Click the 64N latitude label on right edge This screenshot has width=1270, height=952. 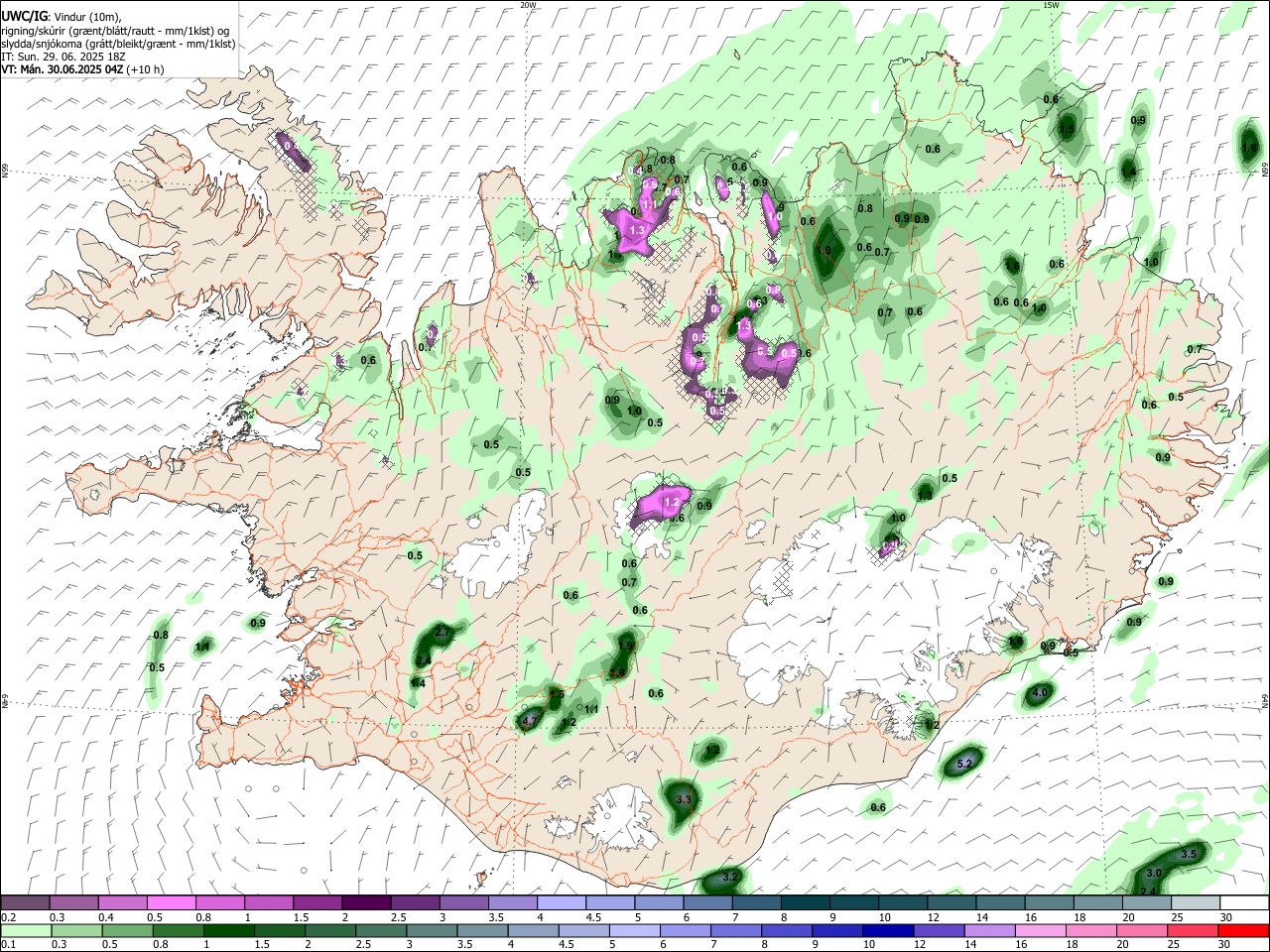pyautogui.click(x=1265, y=700)
